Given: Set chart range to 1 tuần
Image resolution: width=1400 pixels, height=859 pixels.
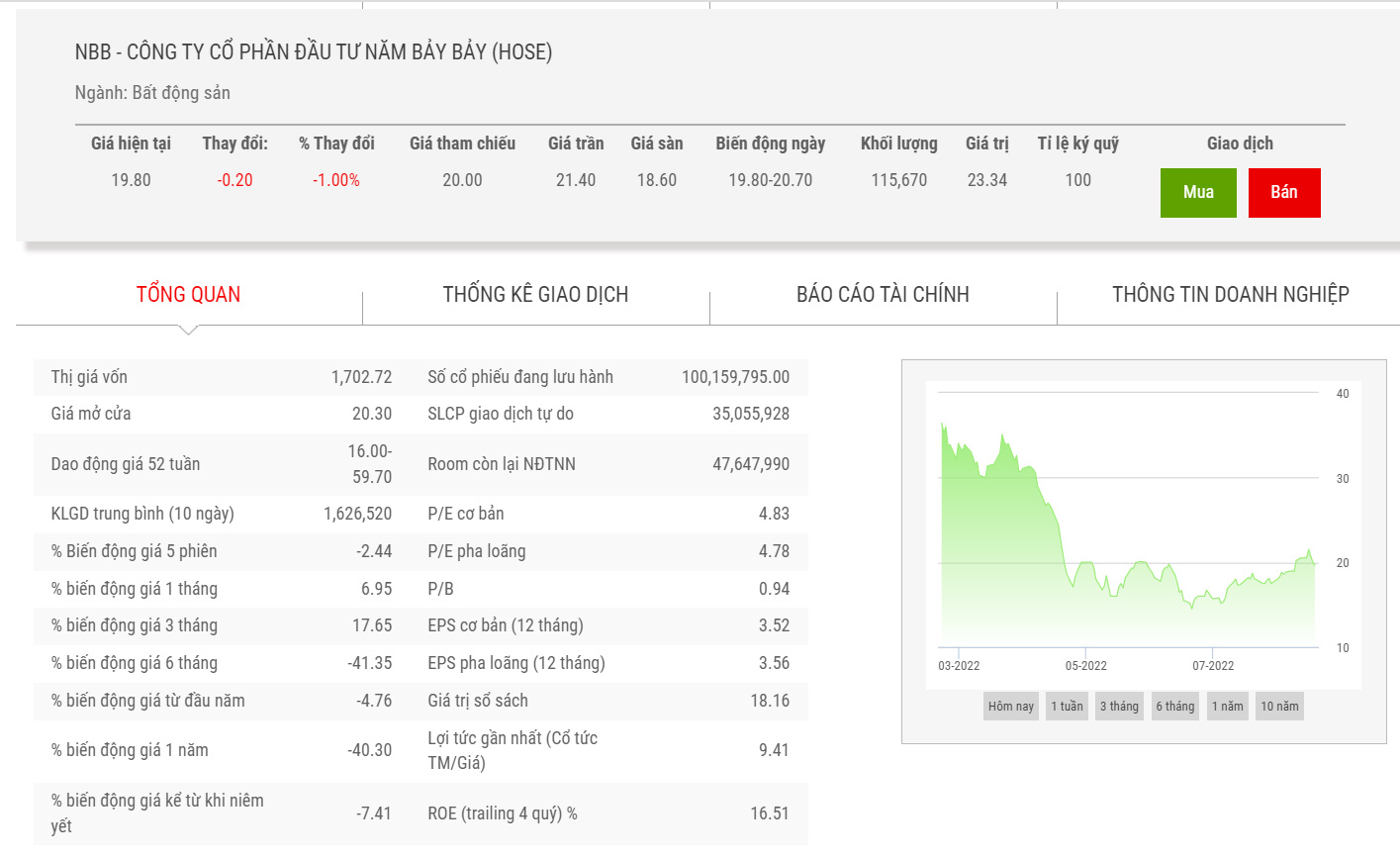Looking at the screenshot, I should (1067, 706).
